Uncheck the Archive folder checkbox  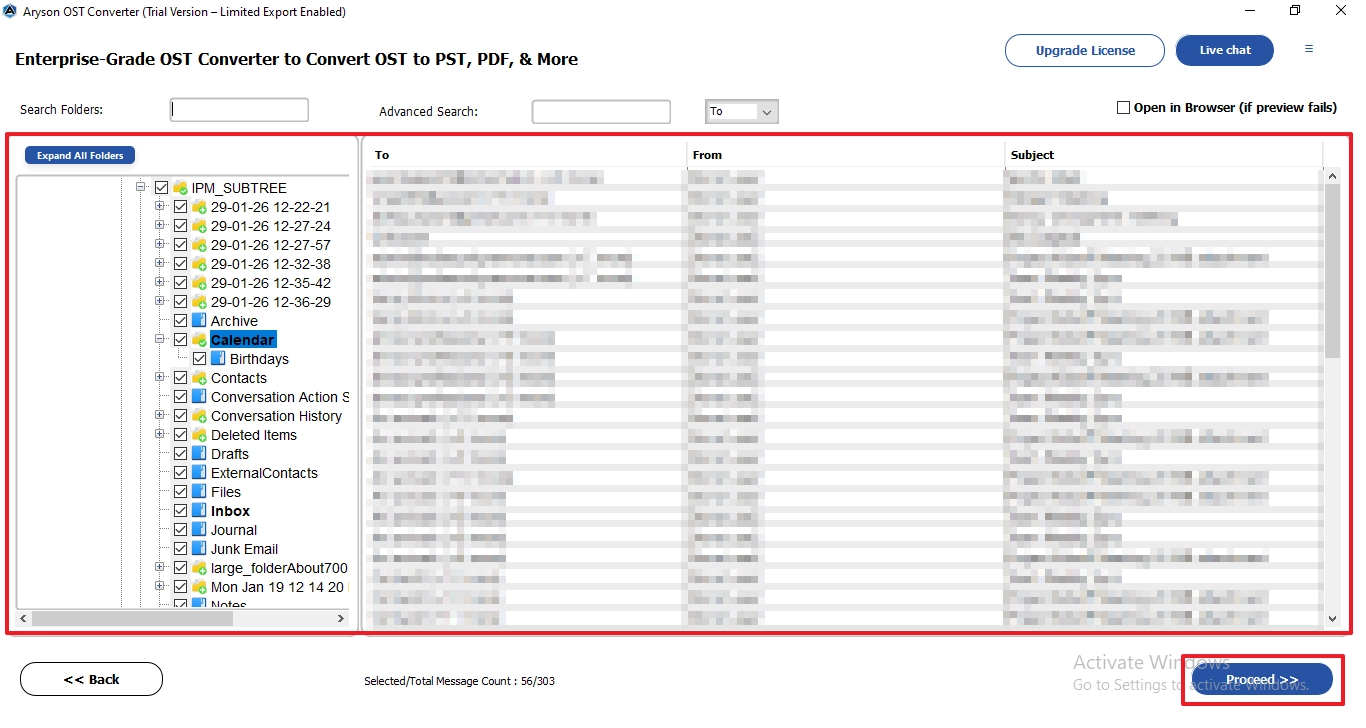point(180,321)
